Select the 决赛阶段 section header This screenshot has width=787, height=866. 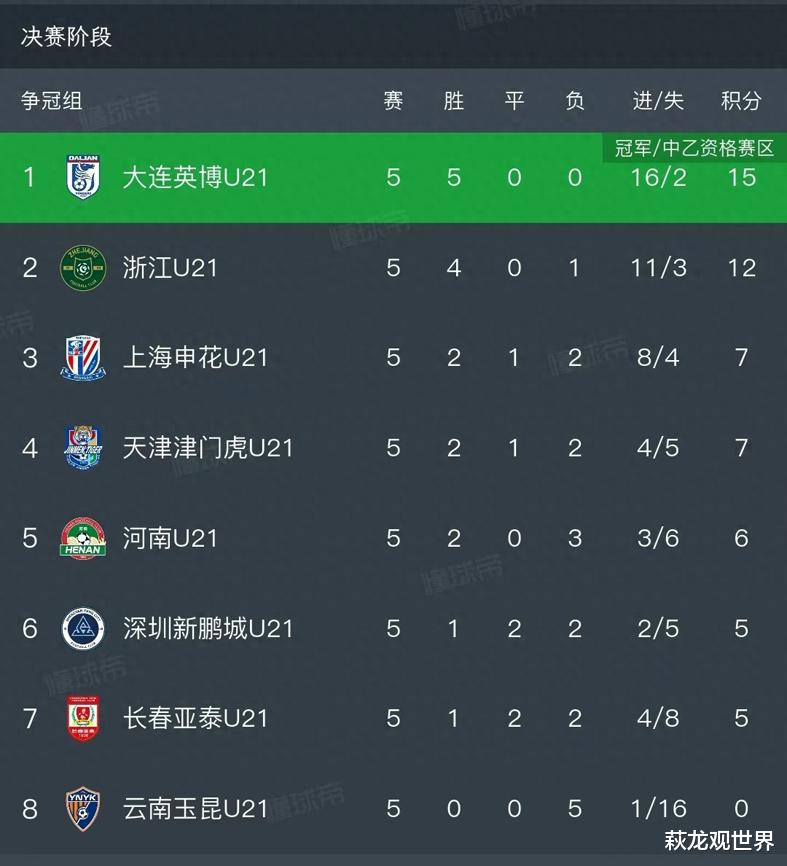[66, 37]
